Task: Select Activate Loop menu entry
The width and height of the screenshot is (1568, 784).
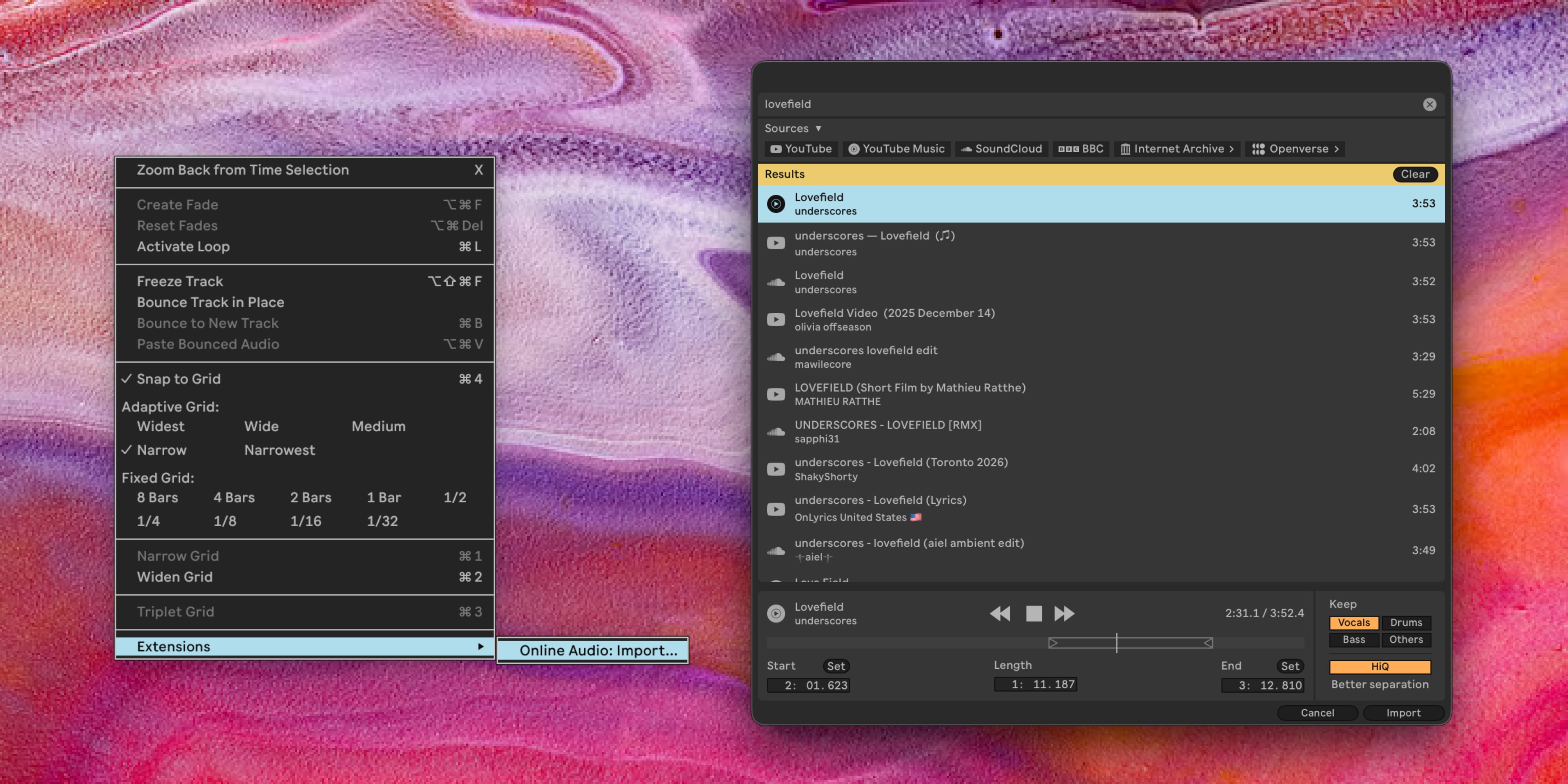Action: [304, 247]
